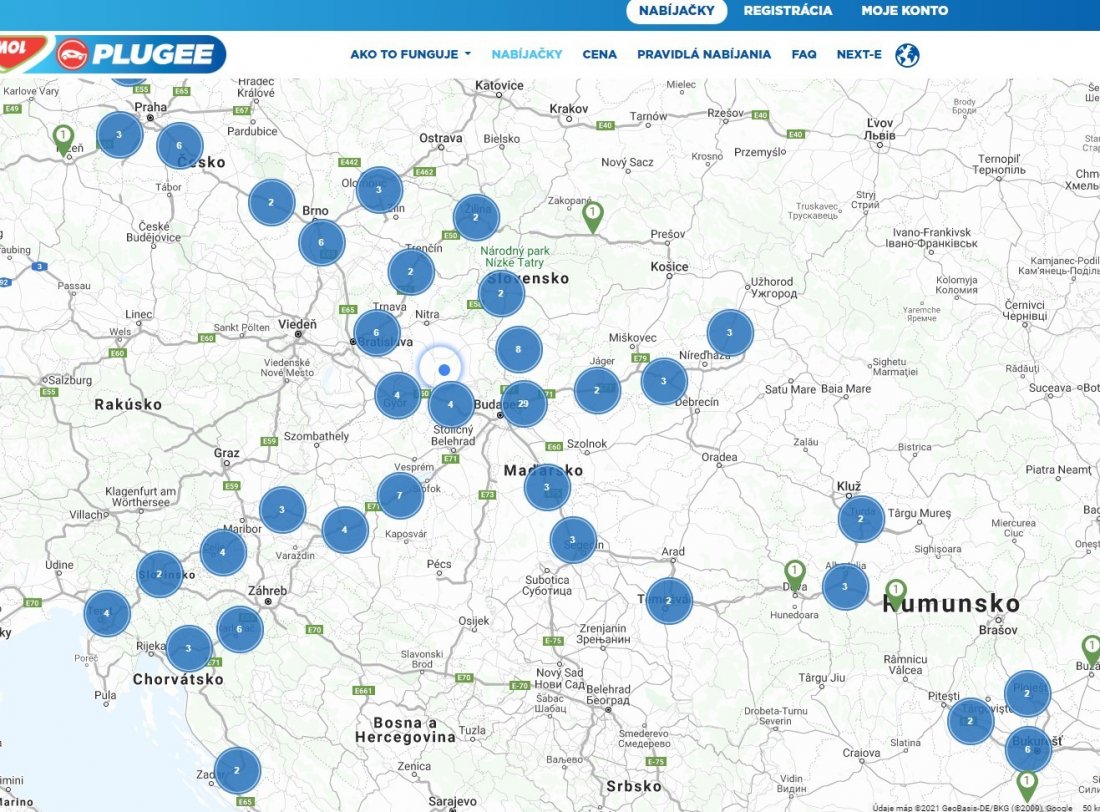Click the 6-charger cluster at Bucharest
The height and width of the screenshot is (812, 1100).
point(1028,749)
